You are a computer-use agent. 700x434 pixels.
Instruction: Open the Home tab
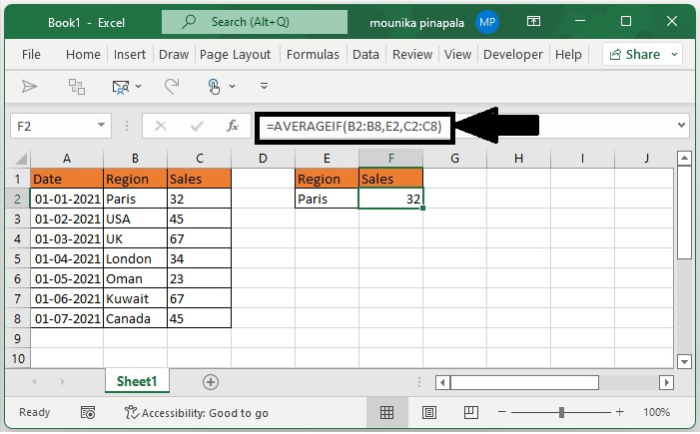tap(83, 54)
